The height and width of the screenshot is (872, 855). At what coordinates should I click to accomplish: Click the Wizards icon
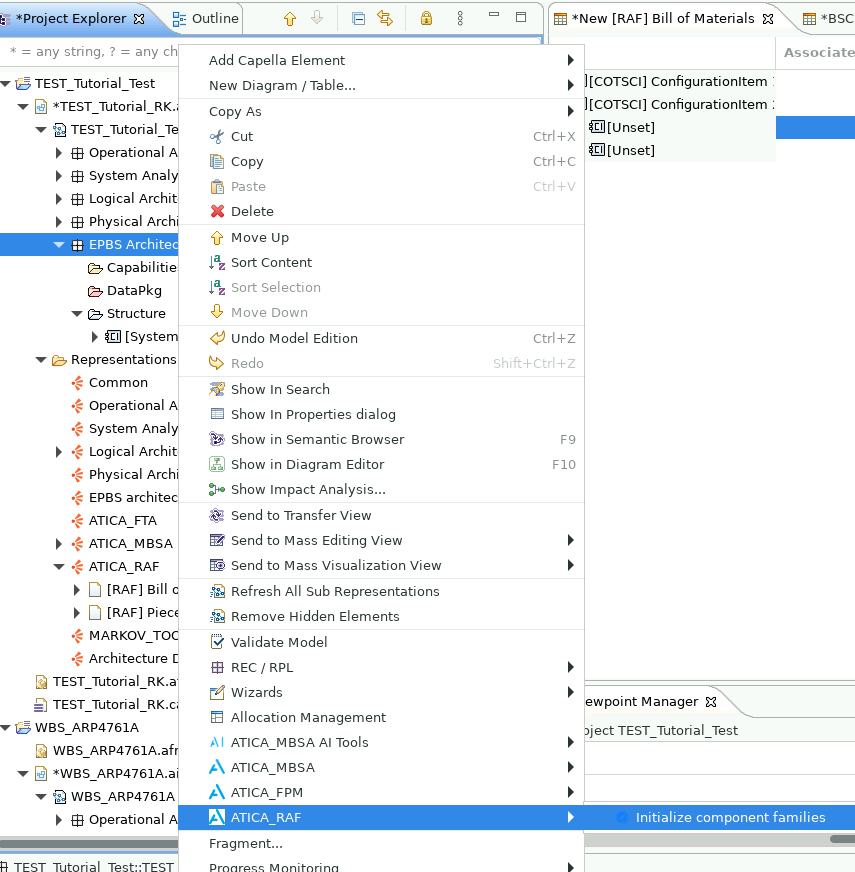coord(217,692)
